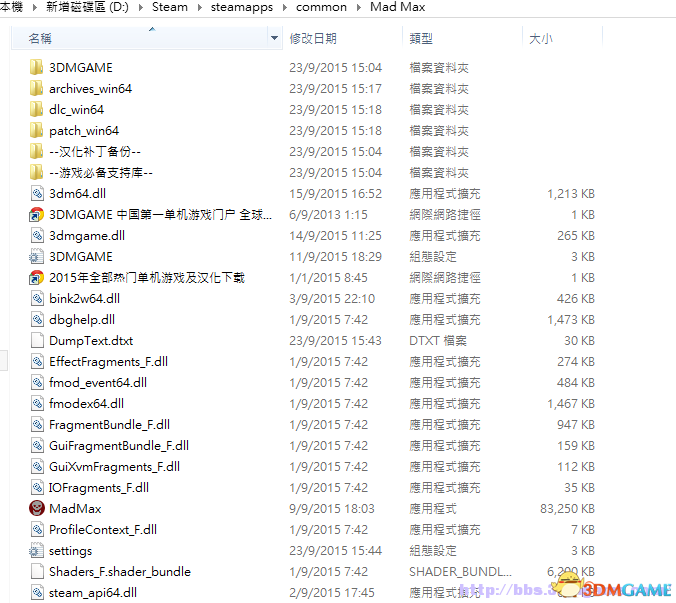Select fmodex64.dll file icon
Screen dimensions: 676x603
coord(37,403)
